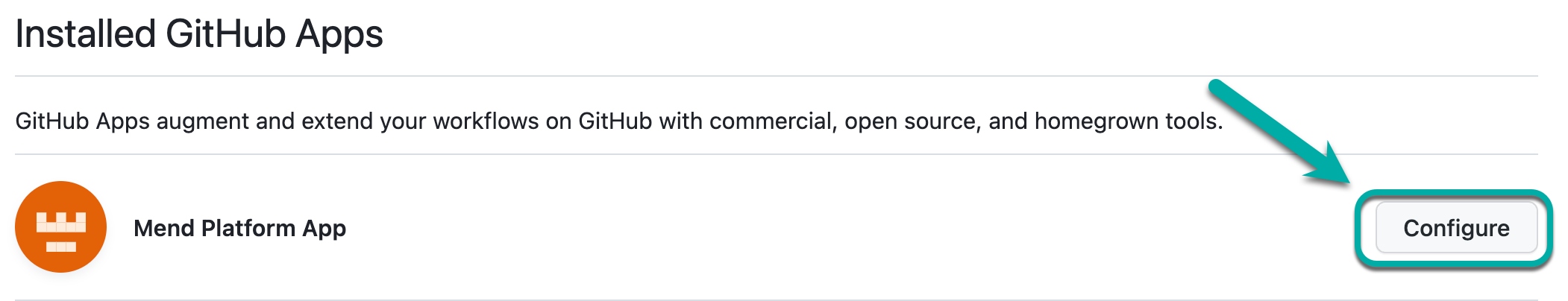Select the Mend Platform App name
The image size is (1568, 301).
[239, 228]
